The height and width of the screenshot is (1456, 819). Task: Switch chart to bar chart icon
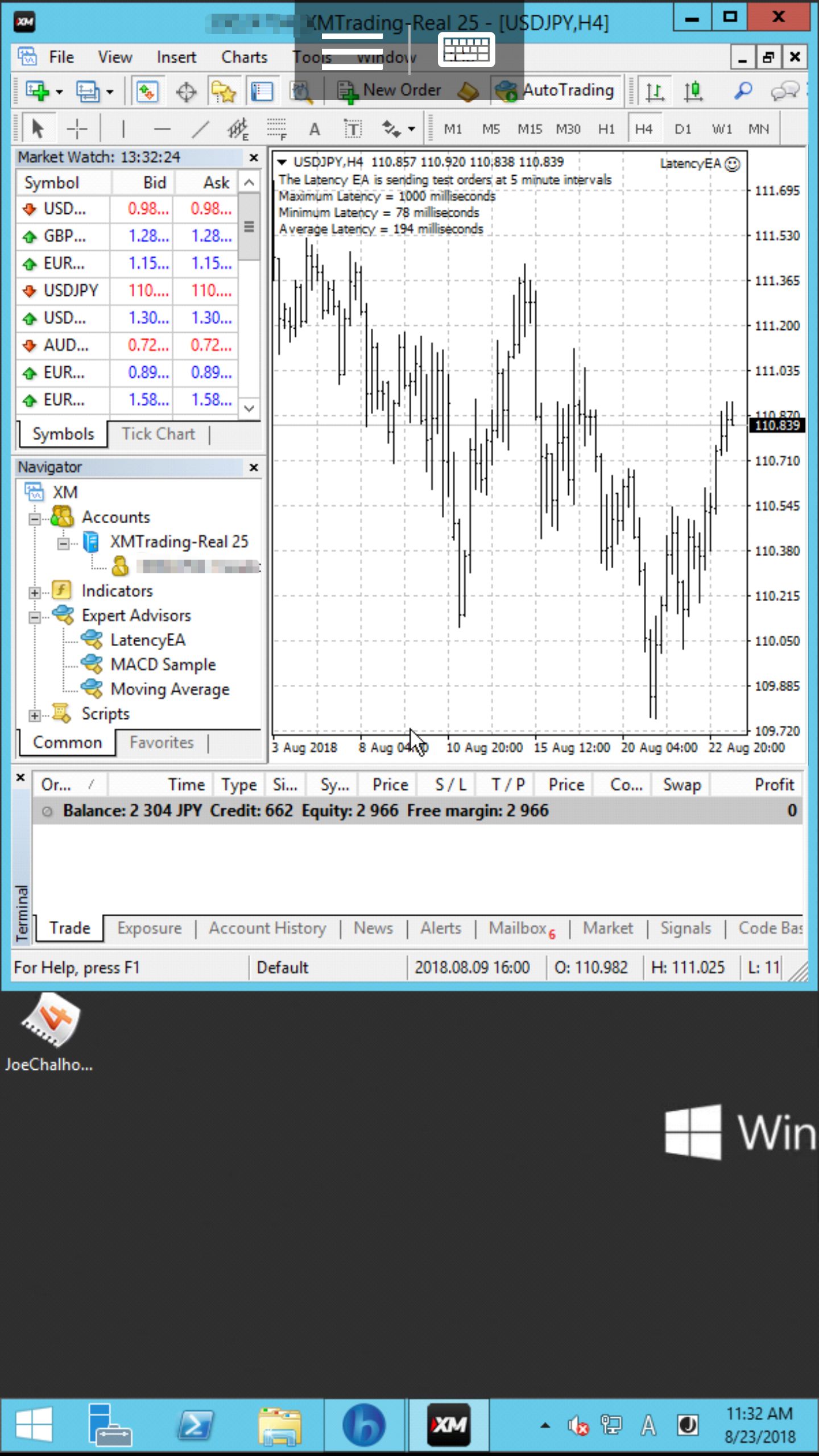click(x=655, y=91)
